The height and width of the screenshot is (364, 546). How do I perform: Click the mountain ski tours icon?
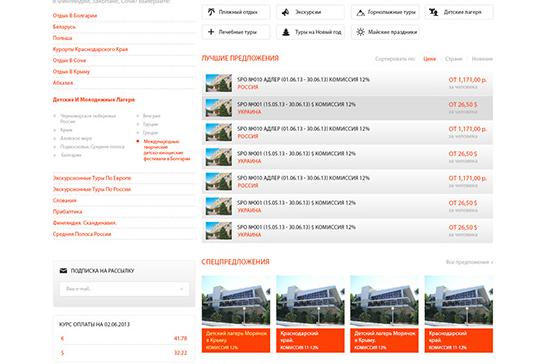360,13
